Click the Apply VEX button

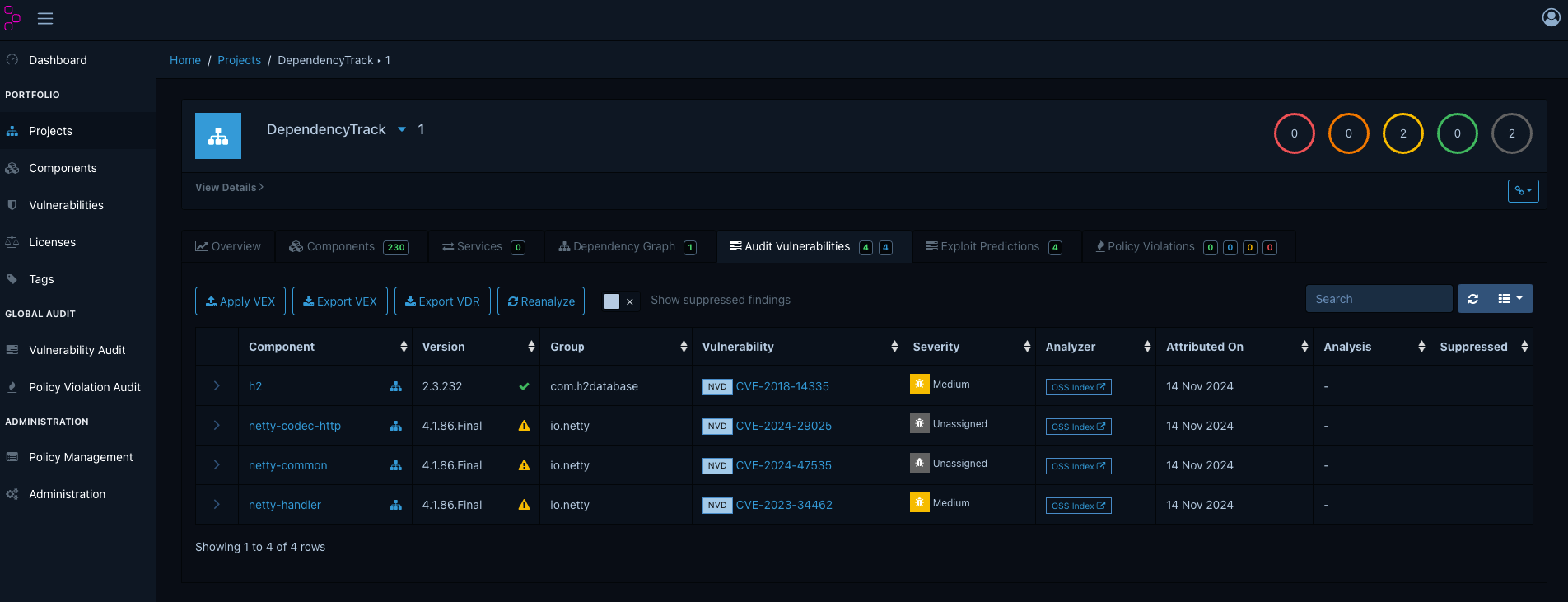pos(240,301)
